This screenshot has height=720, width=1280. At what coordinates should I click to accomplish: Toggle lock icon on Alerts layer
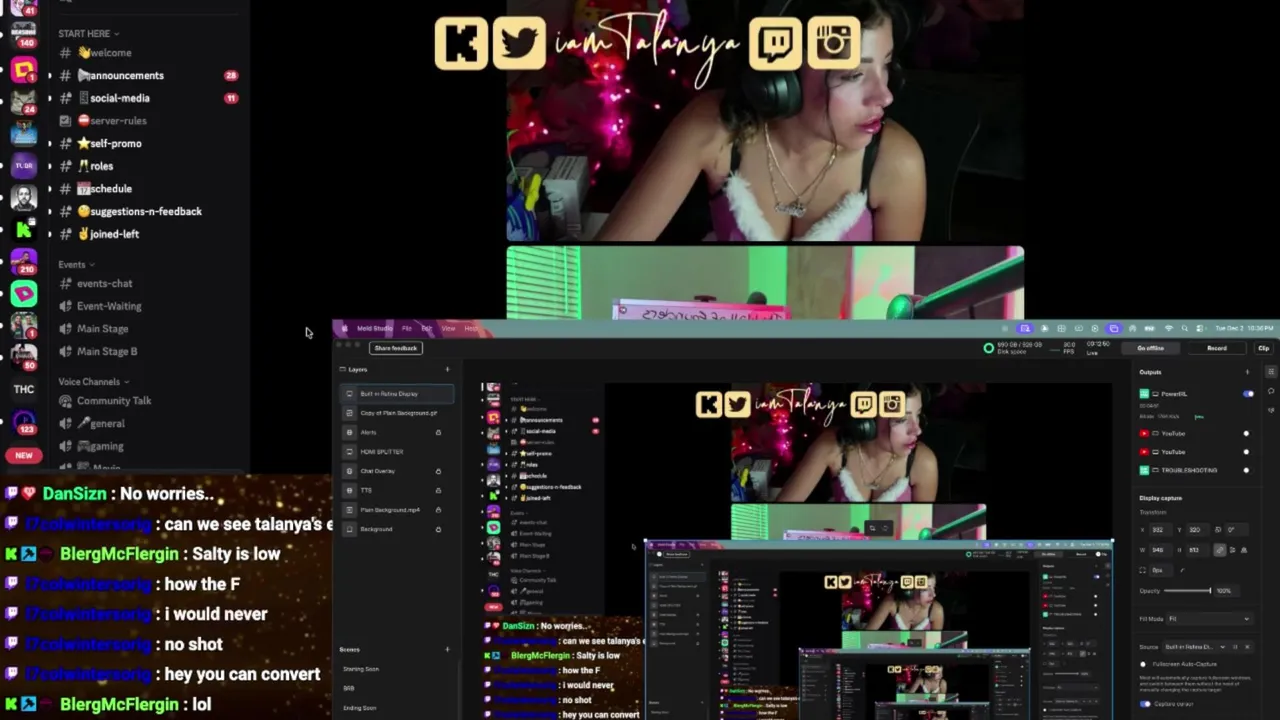pyautogui.click(x=438, y=432)
